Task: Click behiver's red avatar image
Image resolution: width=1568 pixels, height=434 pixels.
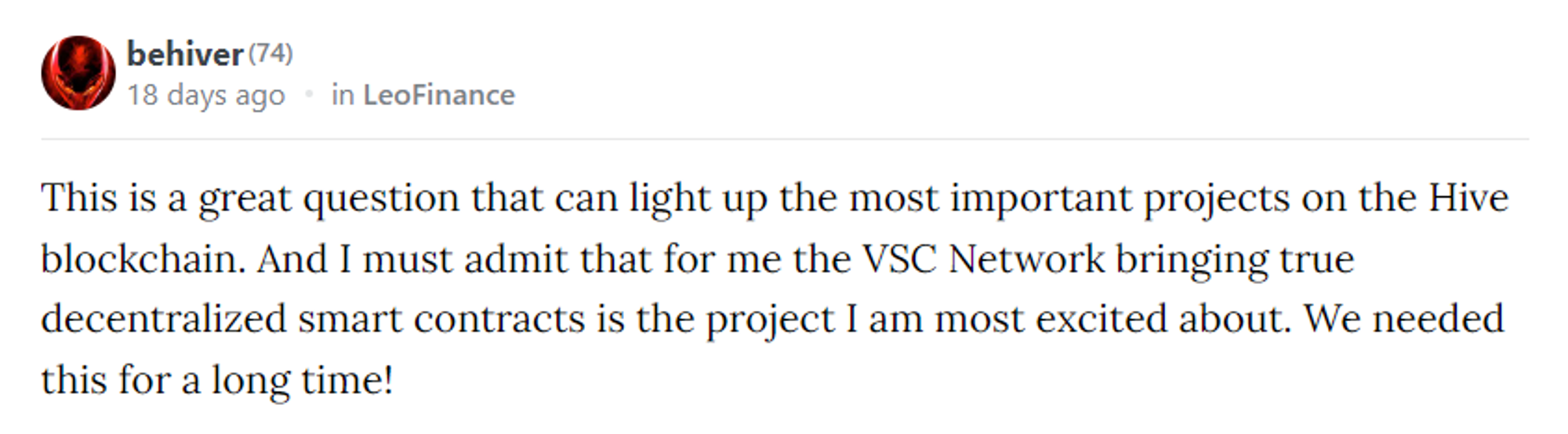Action: tap(78, 73)
